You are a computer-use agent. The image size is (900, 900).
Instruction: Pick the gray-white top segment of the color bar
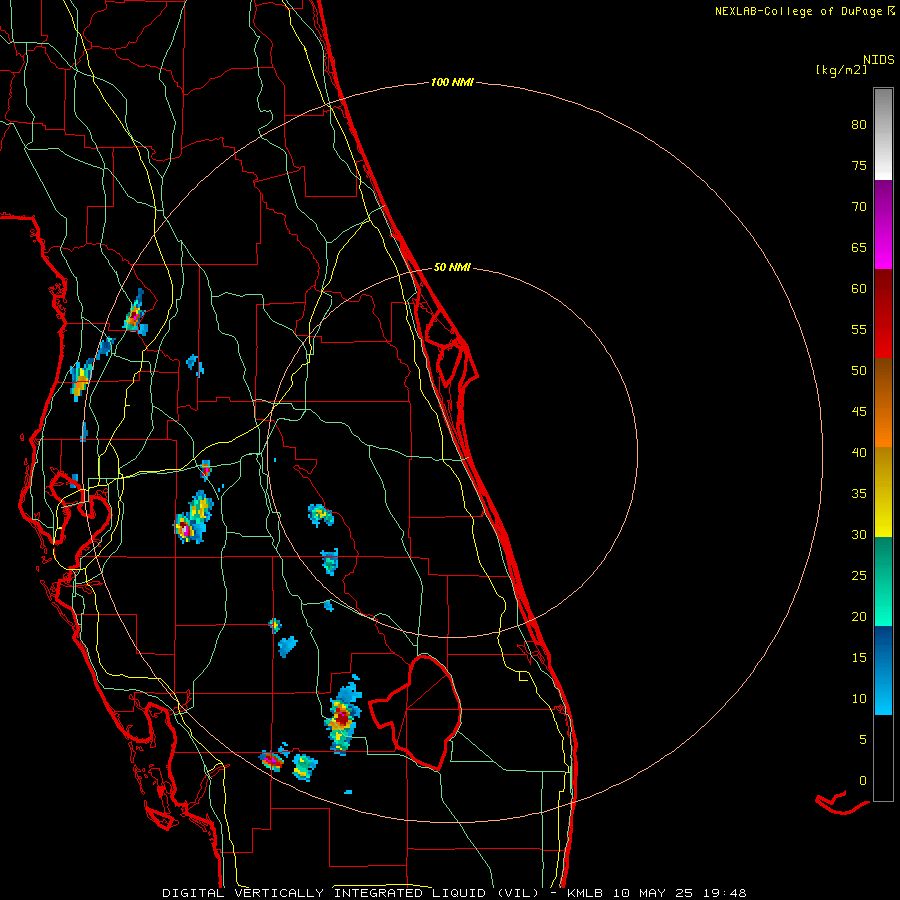click(883, 134)
